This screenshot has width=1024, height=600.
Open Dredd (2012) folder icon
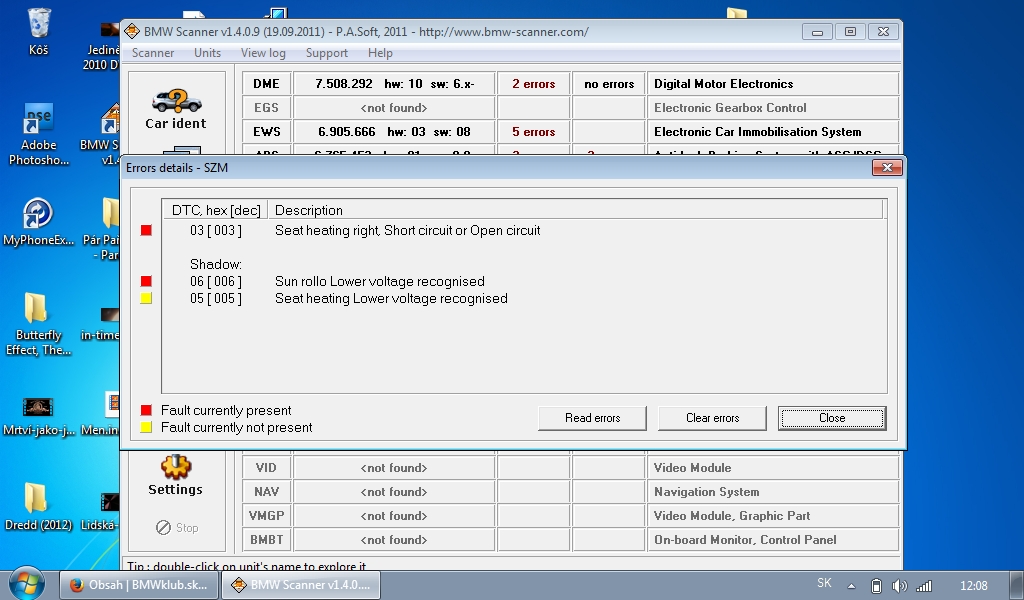point(35,498)
